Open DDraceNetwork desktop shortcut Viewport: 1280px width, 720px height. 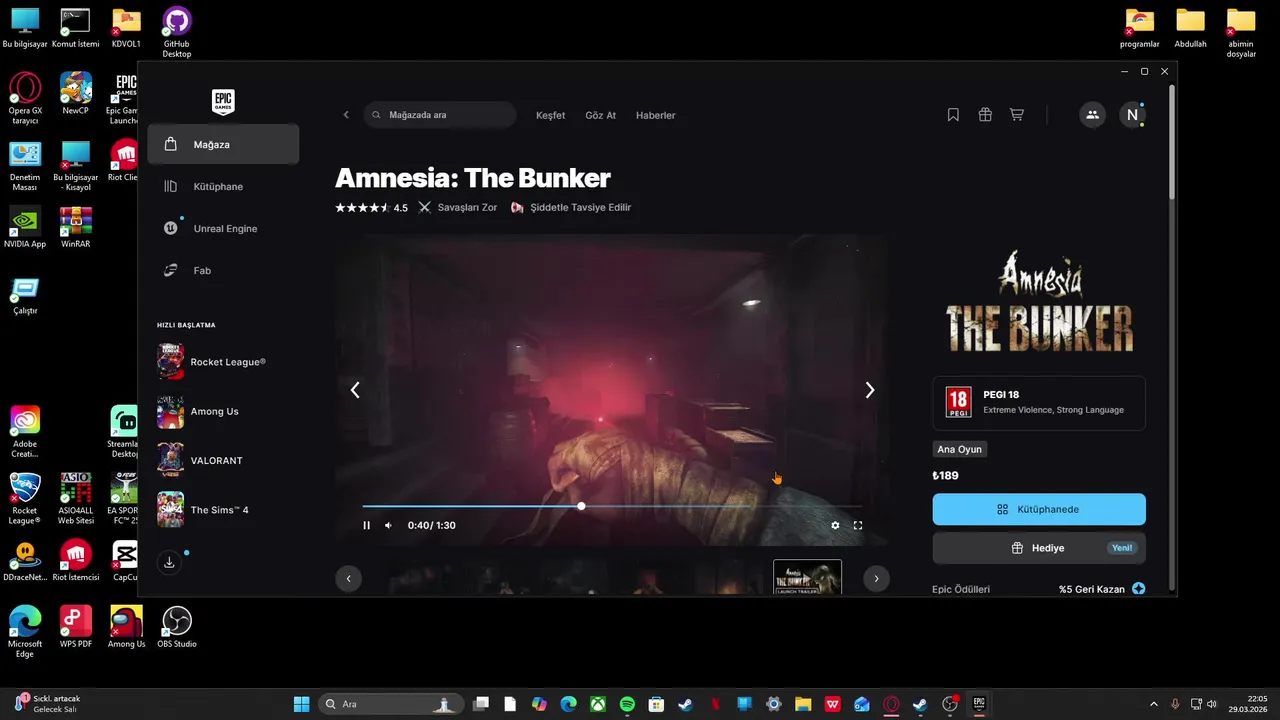[x=25, y=560]
